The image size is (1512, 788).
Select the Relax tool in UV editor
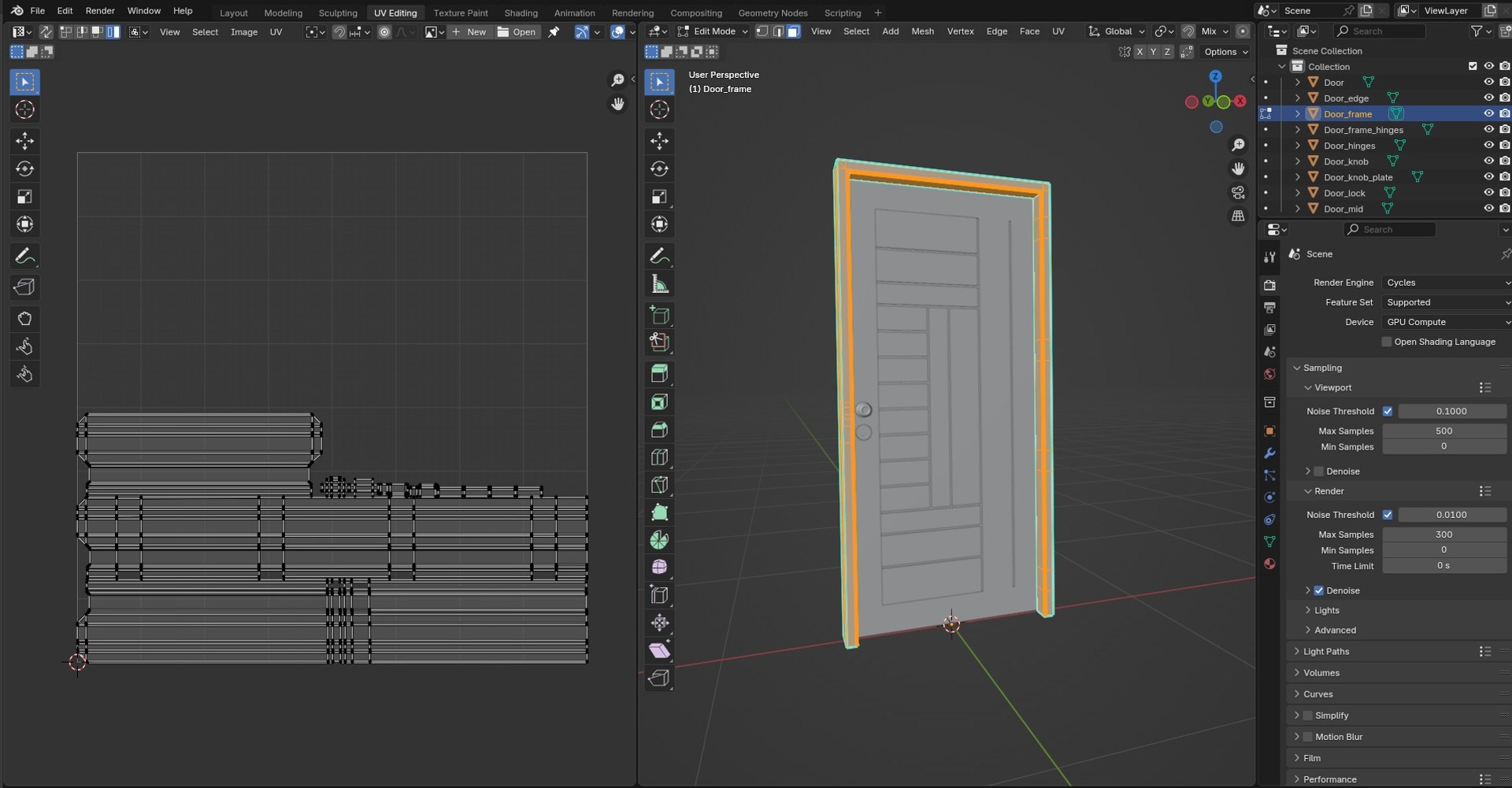(24, 346)
